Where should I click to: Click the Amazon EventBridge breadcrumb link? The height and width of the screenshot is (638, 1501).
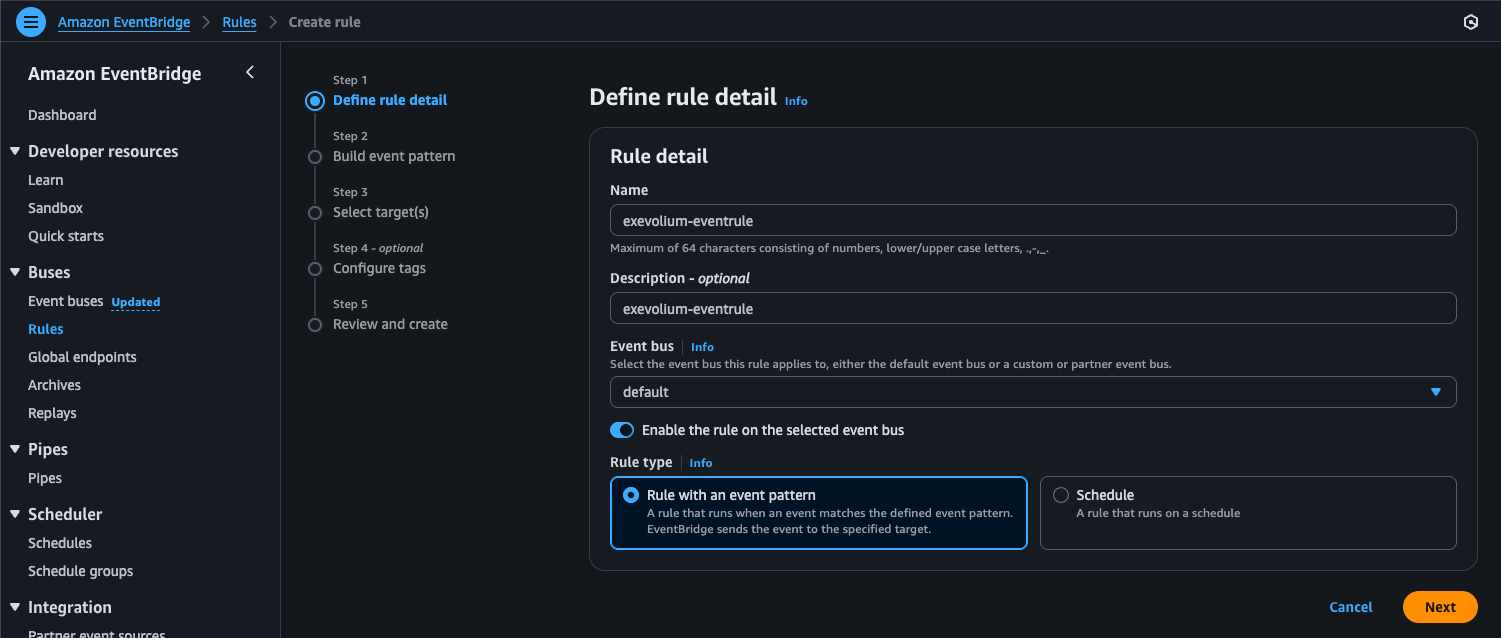coord(124,22)
